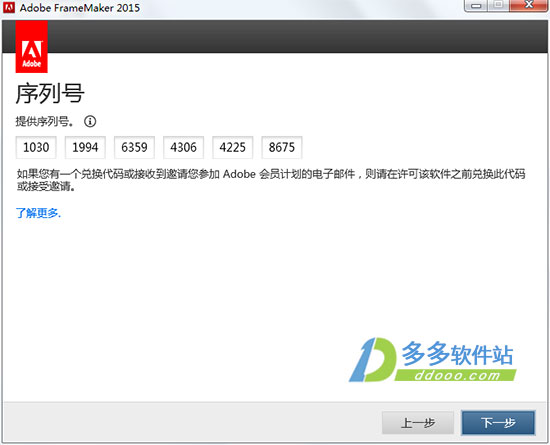The height and width of the screenshot is (445, 550).
Task: Go back with the 上一步 button
Action: tap(418, 423)
